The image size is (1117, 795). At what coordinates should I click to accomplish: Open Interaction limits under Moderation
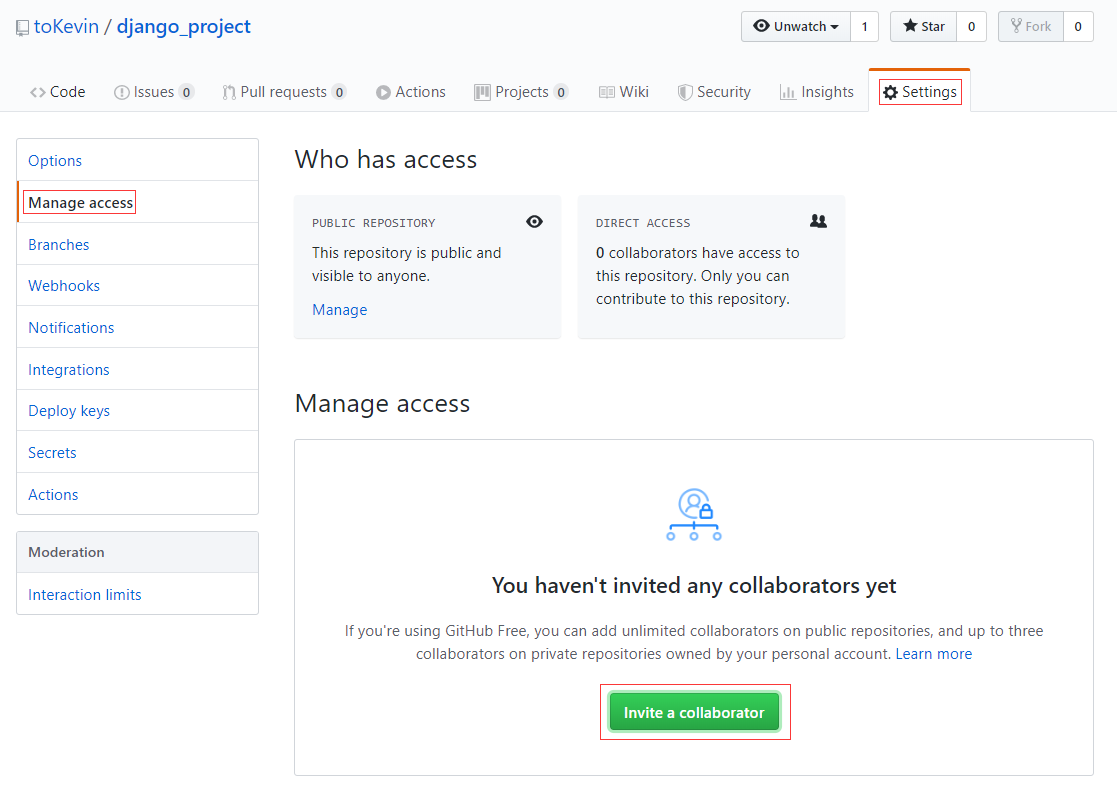85,595
